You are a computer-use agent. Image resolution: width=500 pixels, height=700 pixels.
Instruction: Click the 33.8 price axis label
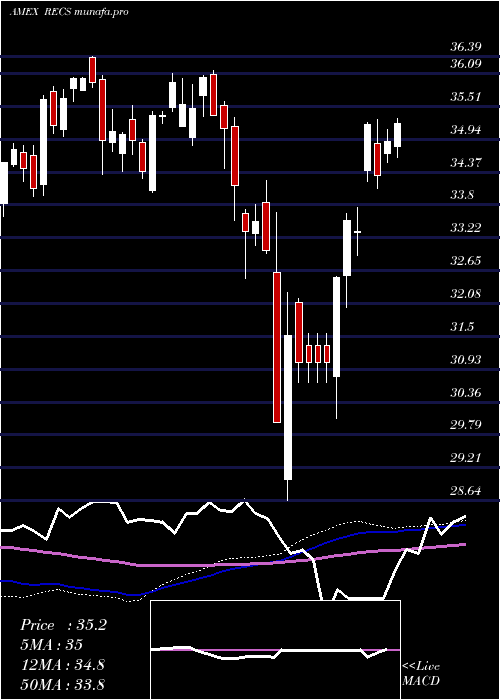pyautogui.click(x=462, y=195)
